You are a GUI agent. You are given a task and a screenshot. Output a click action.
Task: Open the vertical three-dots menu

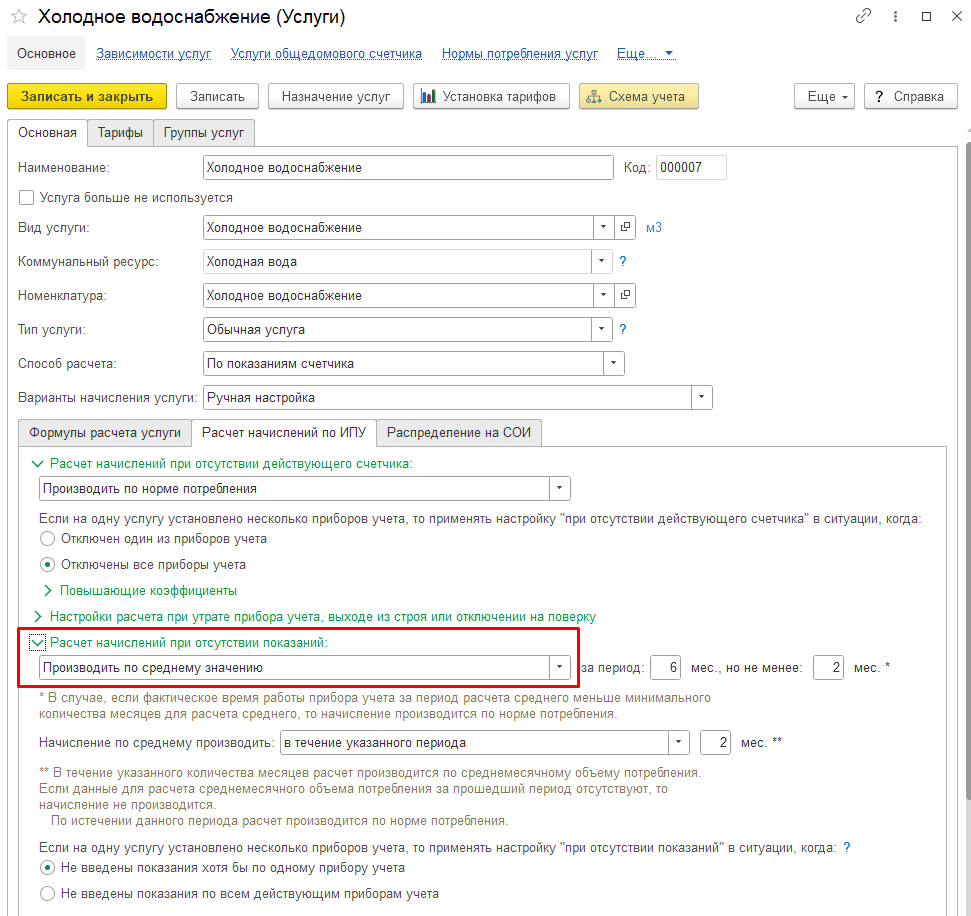click(x=895, y=17)
